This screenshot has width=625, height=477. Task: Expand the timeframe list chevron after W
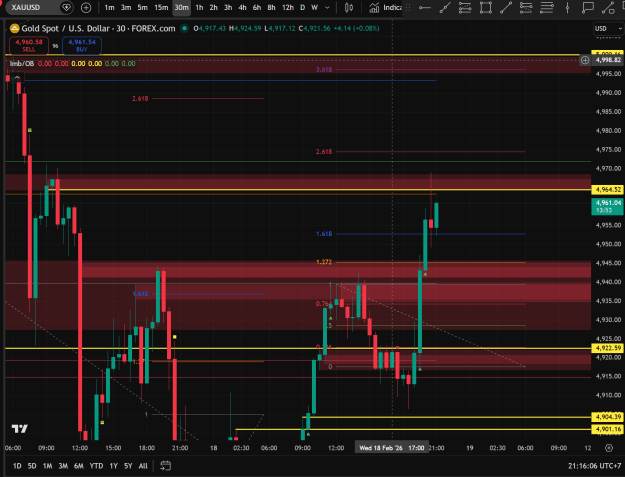click(327, 8)
